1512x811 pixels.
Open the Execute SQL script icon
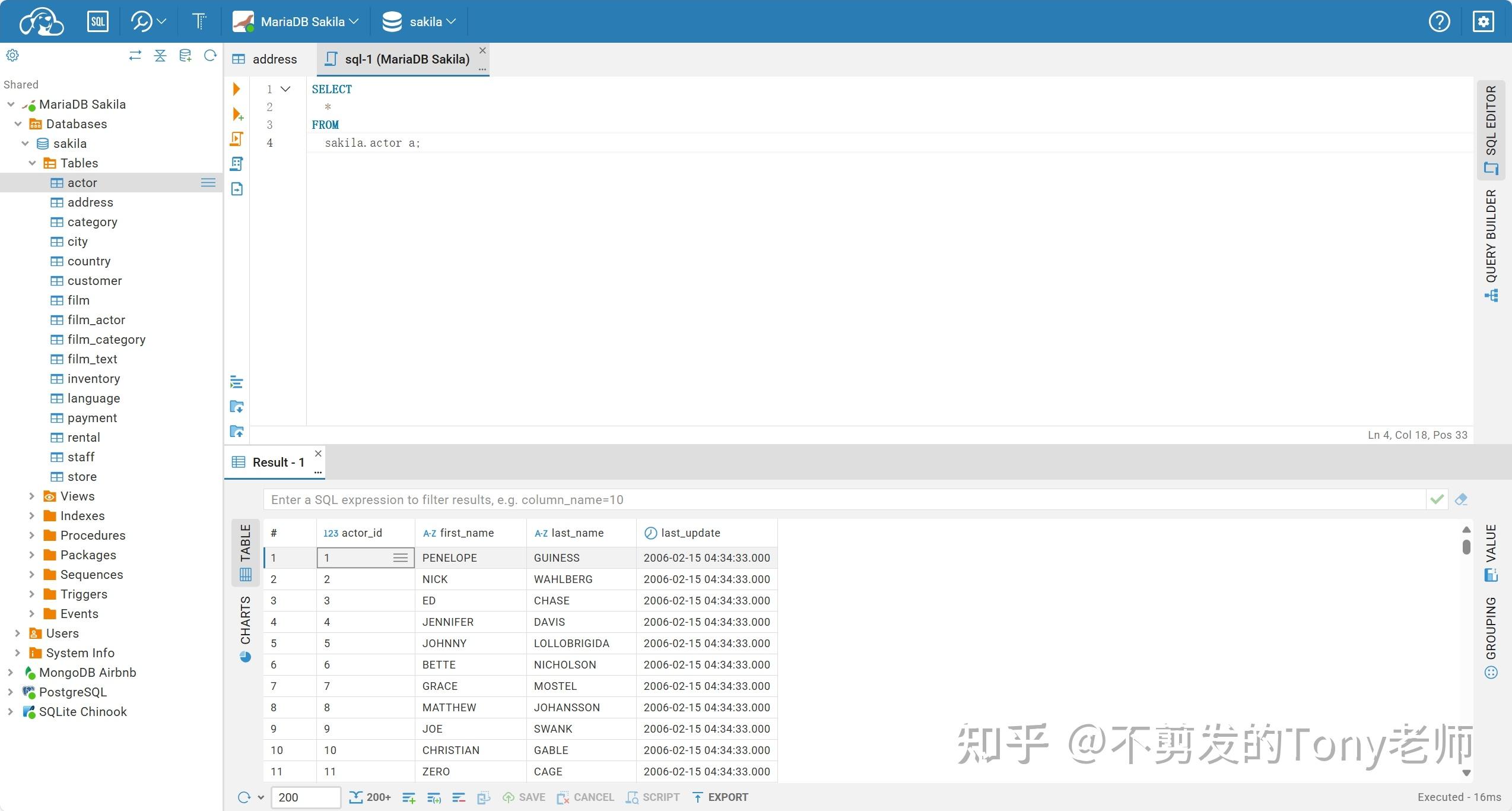[237, 138]
